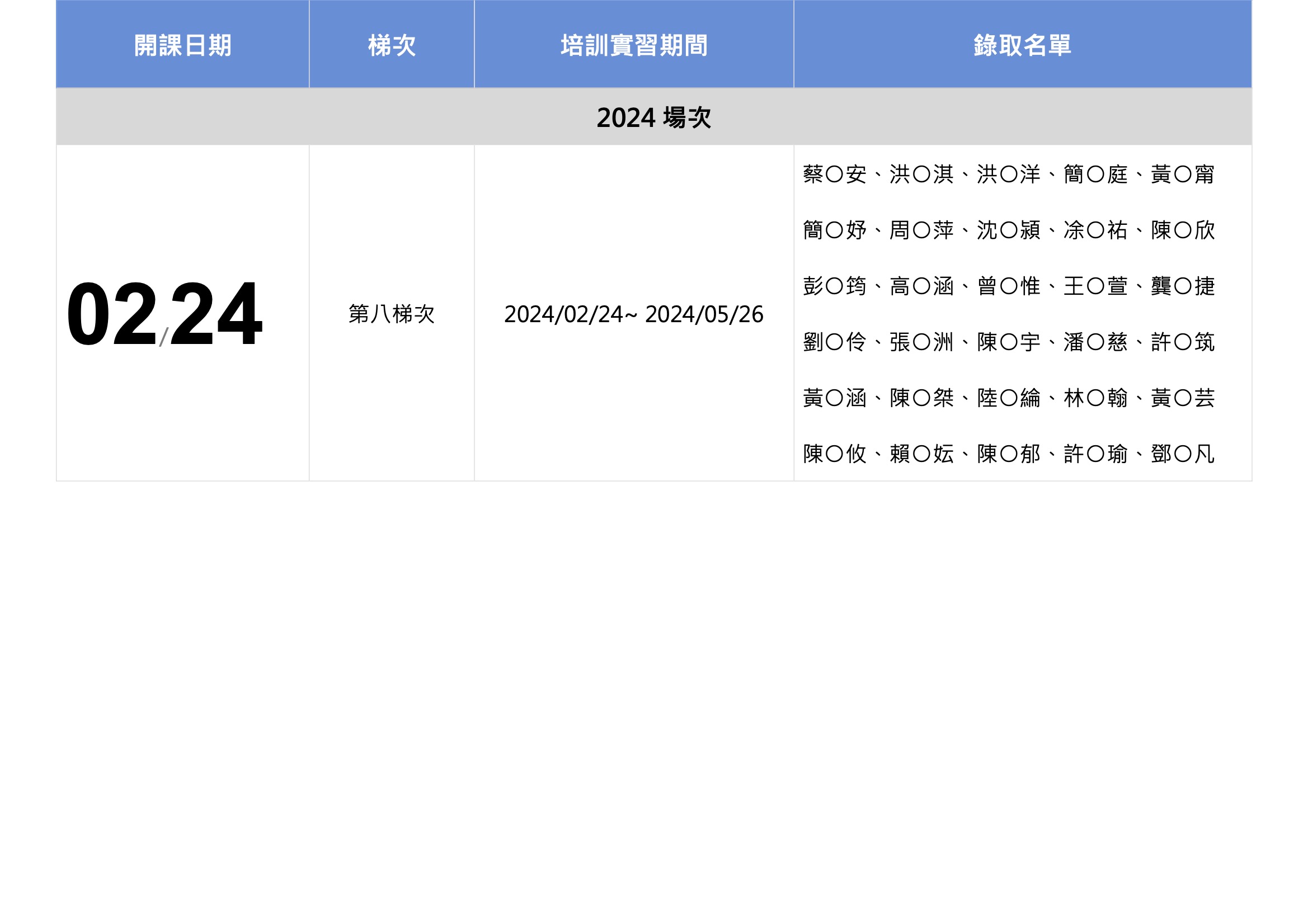Select the 2024 場次 section row
The width and height of the screenshot is (1308, 924).
pyautogui.click(x=653, y=117)
